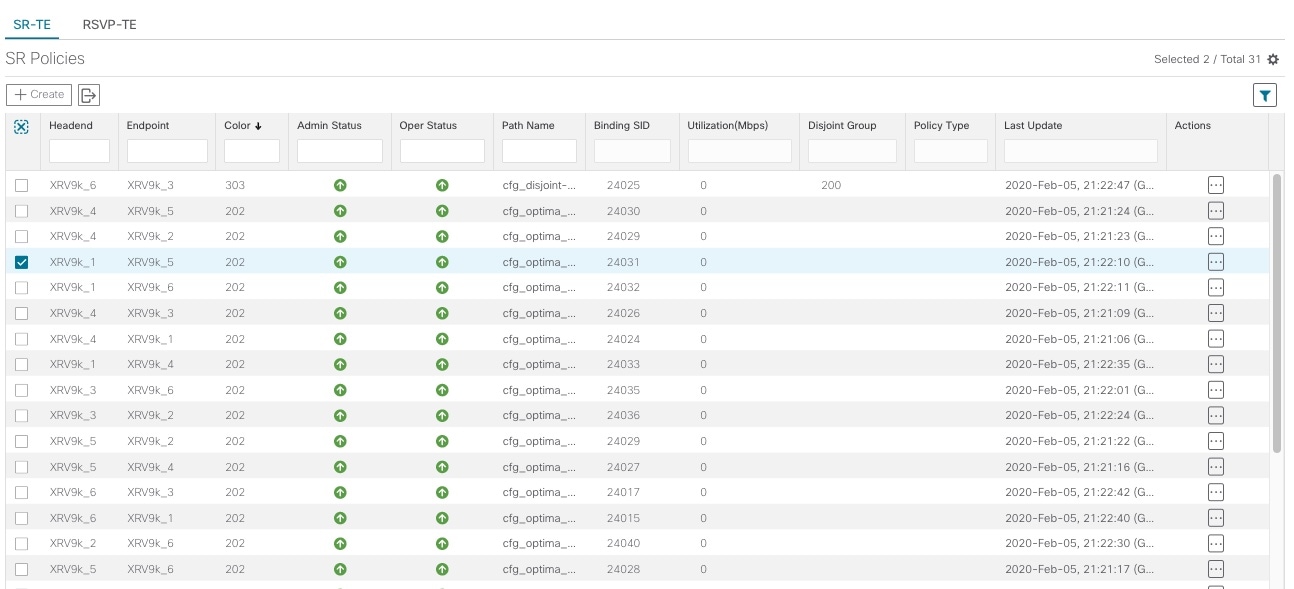Screen dimensions: 1294x589
Task: Select checkbox for XRV9k_6 to XRV9k_3 color 303
Action: (x=22, y=185)
